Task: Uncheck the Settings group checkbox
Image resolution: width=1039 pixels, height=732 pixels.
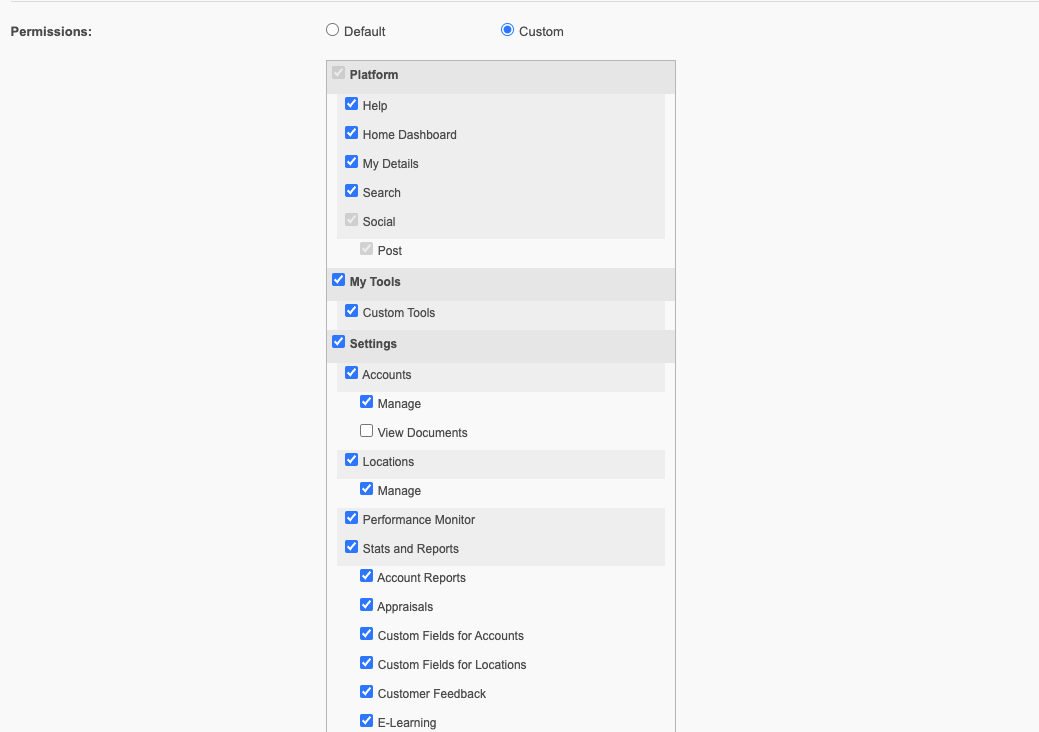Action: point(339,342)
